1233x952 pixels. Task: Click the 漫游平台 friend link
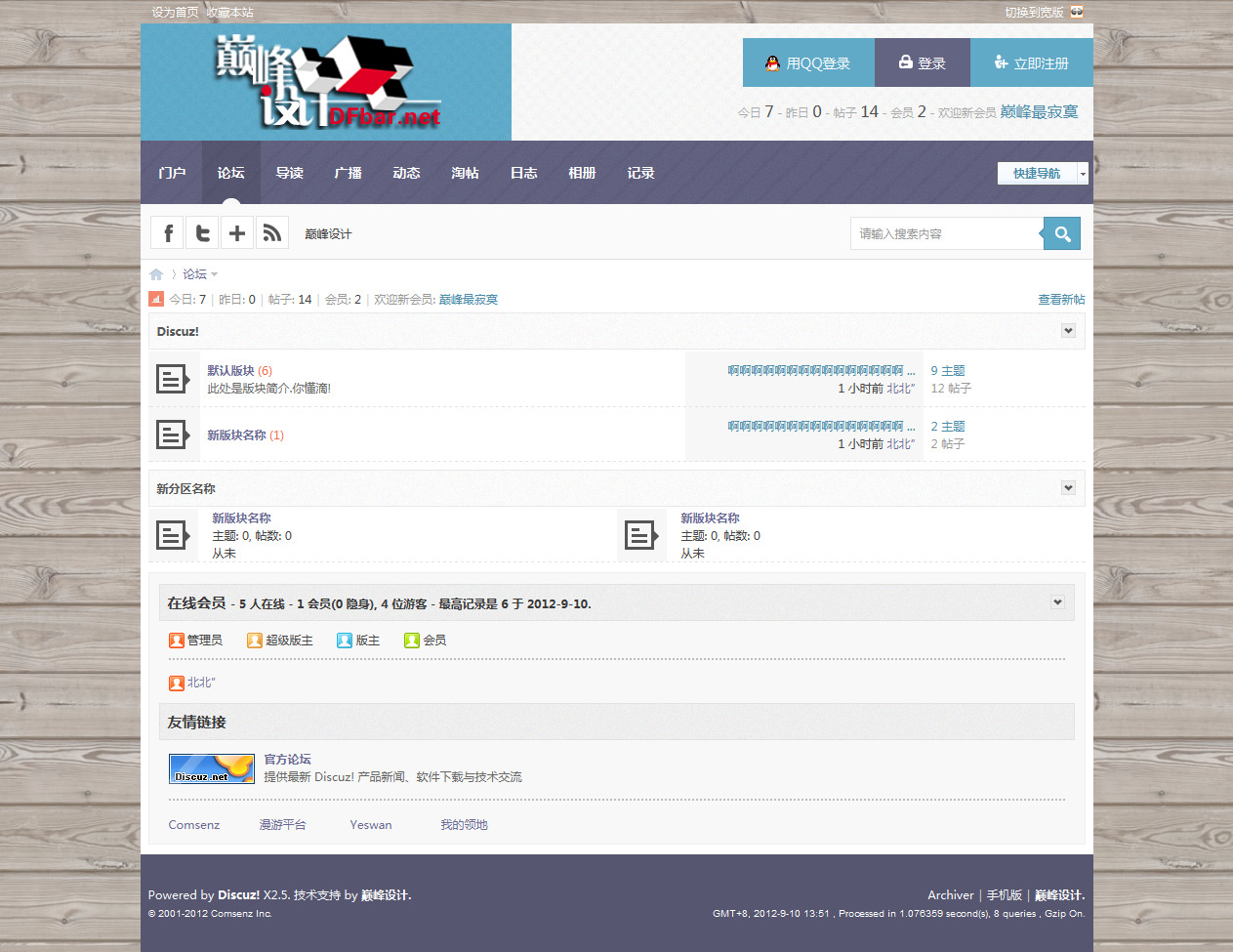[282, 825]
